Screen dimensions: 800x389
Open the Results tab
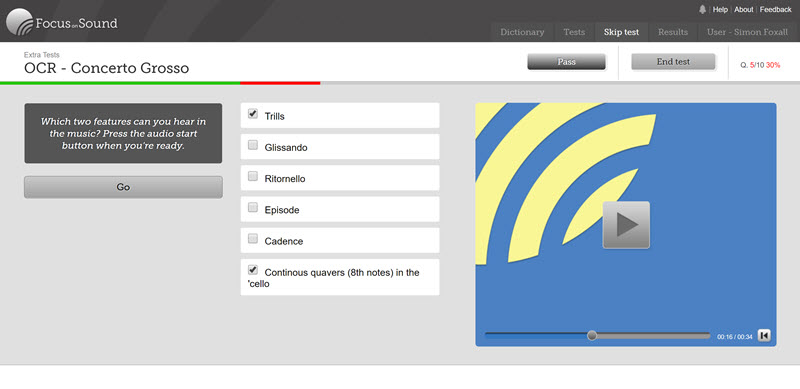point(673,32)
